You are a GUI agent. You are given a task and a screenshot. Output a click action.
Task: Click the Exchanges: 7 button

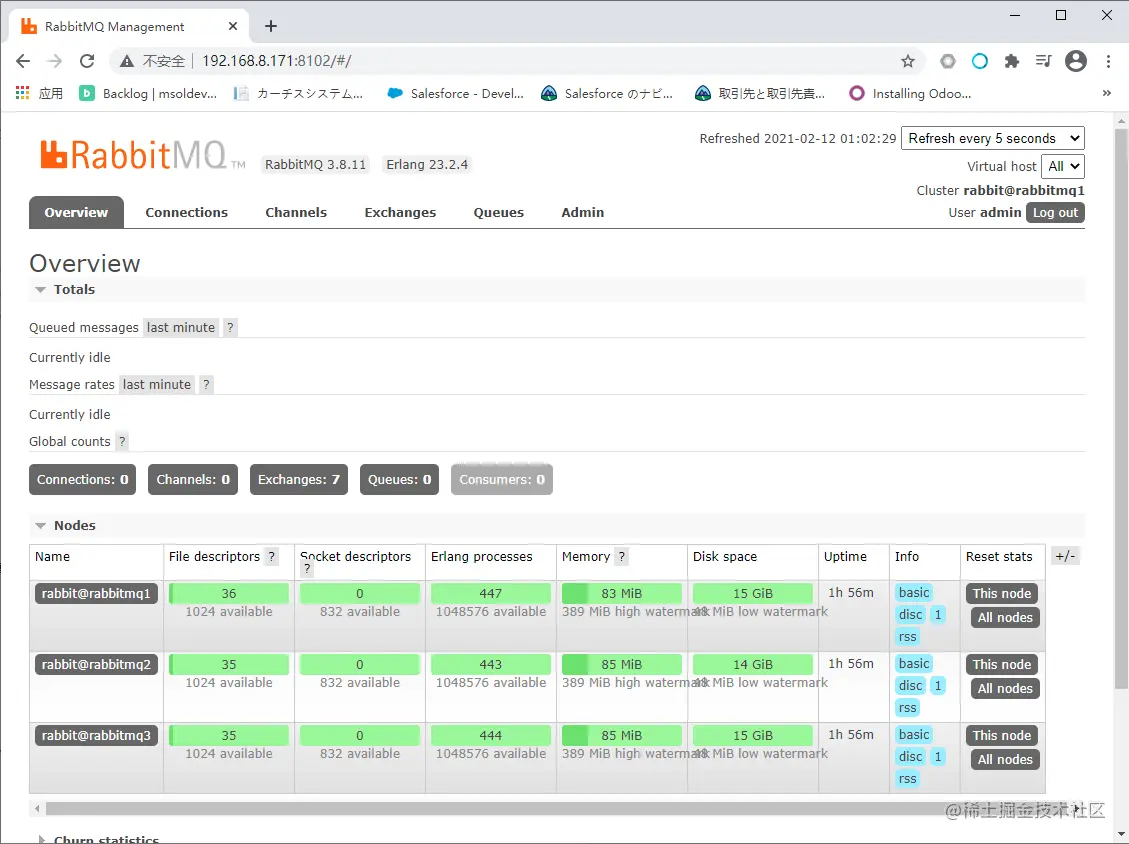tap(299, 480)
